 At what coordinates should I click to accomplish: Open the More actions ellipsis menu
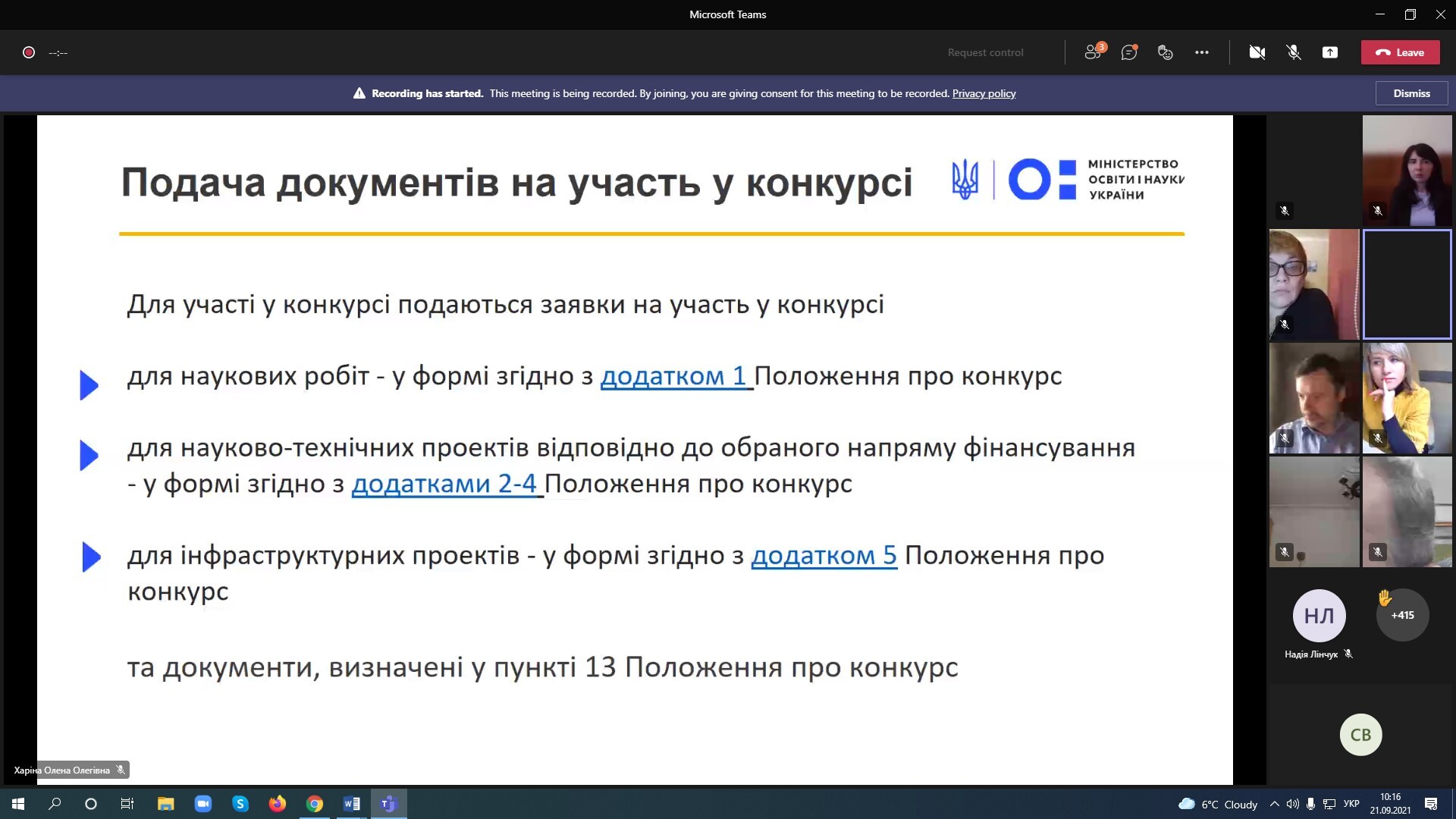click(x=1202, y=52)
